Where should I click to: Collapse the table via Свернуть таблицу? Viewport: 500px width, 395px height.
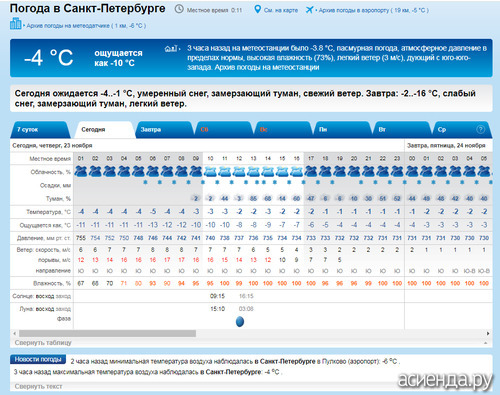click(x=43, y=343)
